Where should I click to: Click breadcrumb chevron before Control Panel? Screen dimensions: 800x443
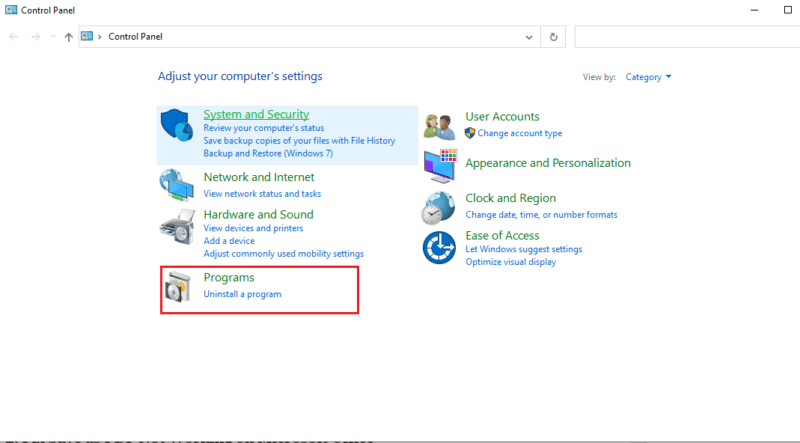pyautogui.click(x=100, y=37)
